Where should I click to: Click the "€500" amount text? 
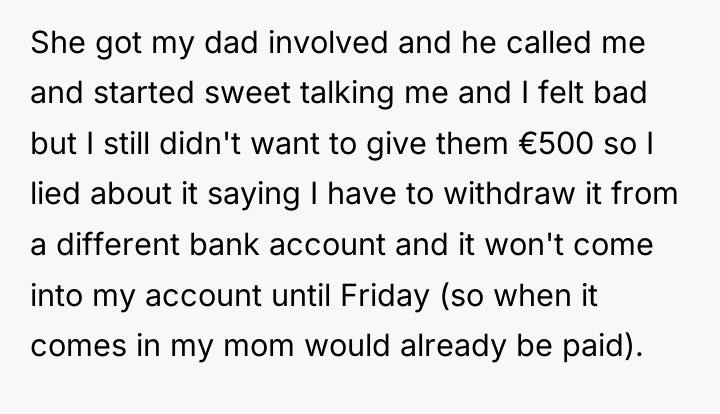click(556, 143)
